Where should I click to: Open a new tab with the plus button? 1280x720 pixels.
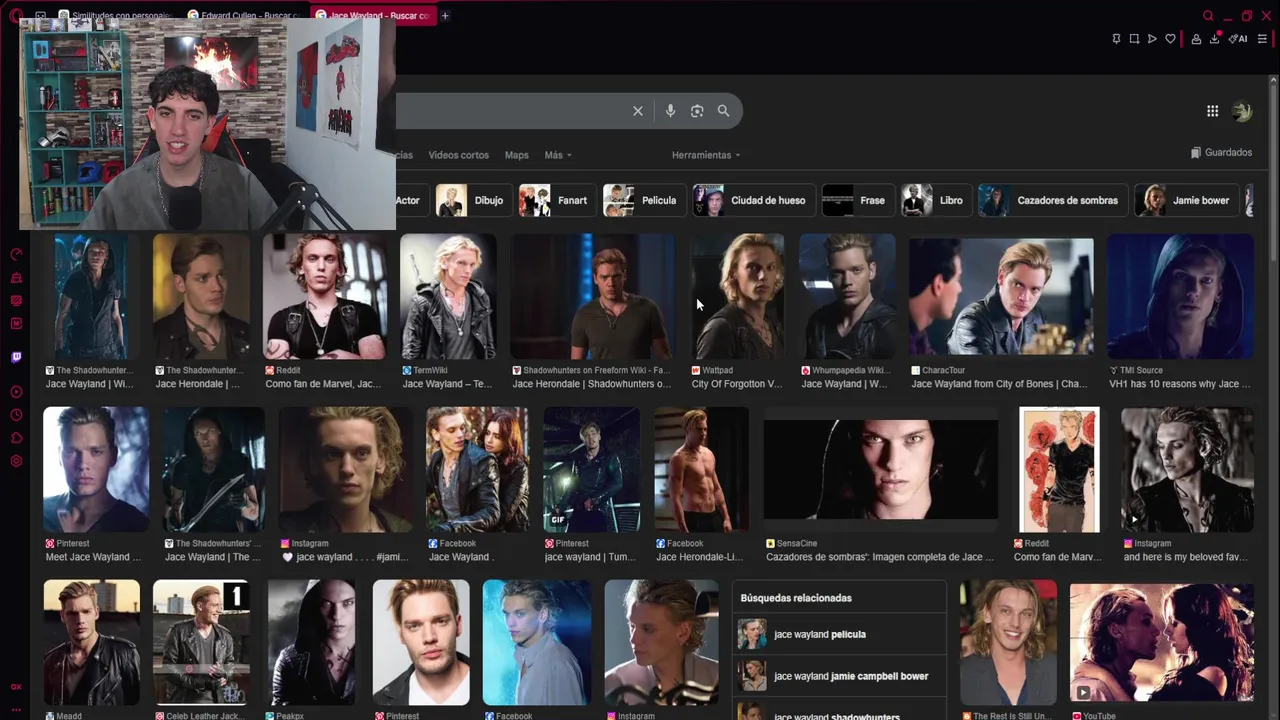point(445,16)
